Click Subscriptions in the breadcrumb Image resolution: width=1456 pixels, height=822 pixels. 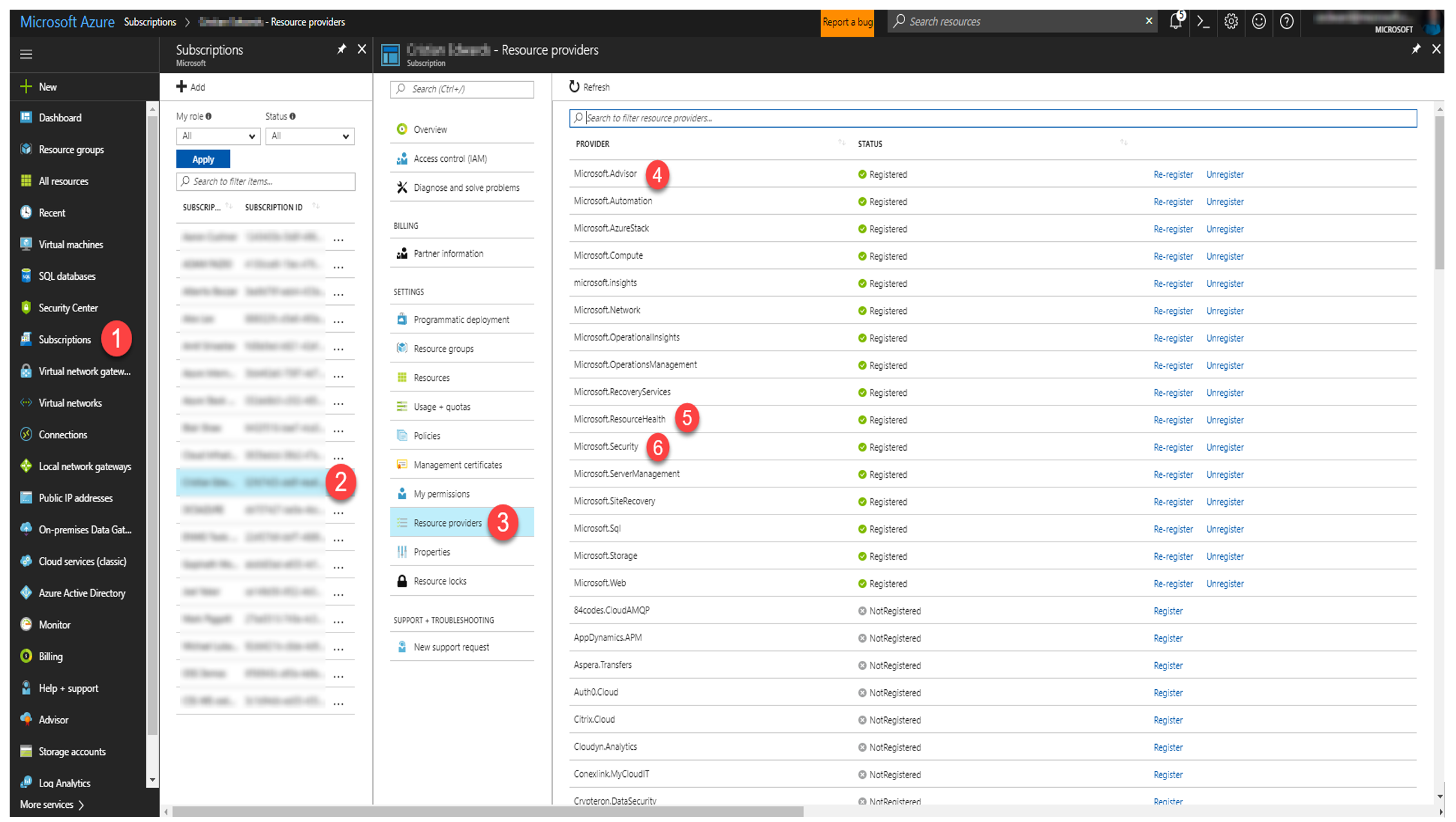[150, 22]
